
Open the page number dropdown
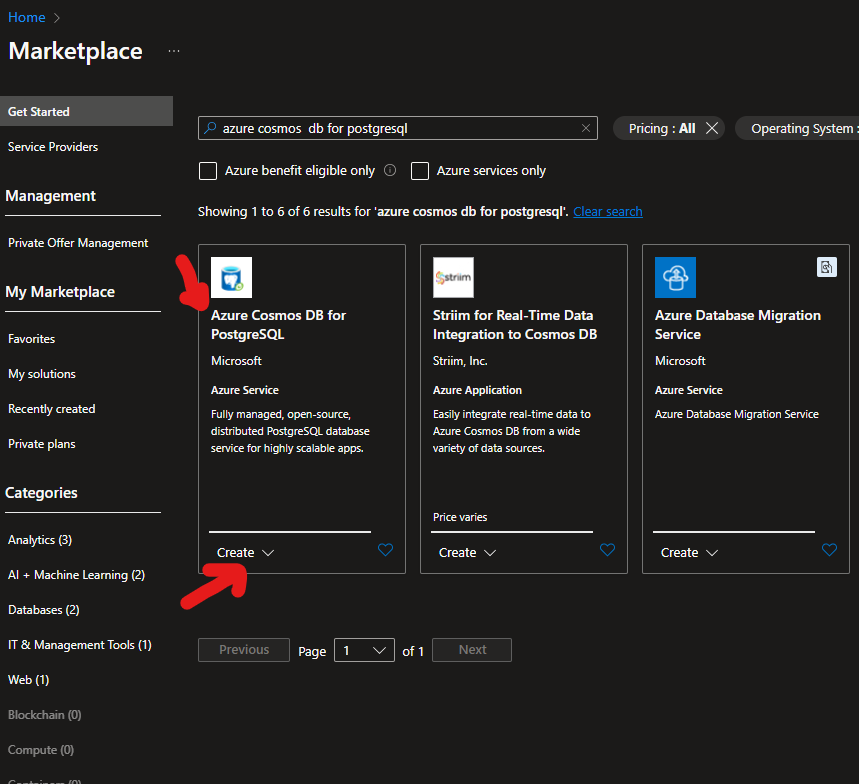[x=364, y=650]
